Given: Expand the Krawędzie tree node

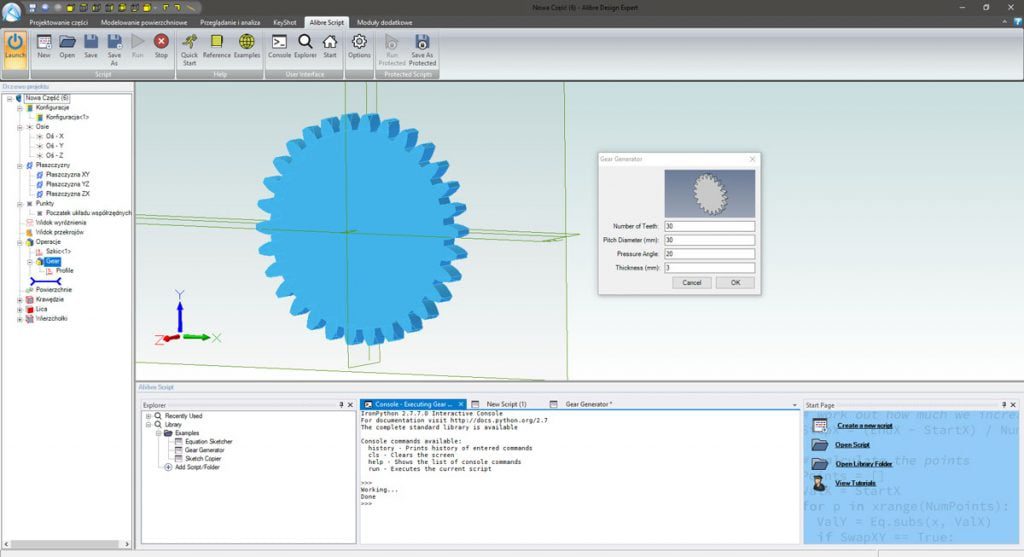Looking at the screenshot, I should pyautogui.click(x=19, y=299).
